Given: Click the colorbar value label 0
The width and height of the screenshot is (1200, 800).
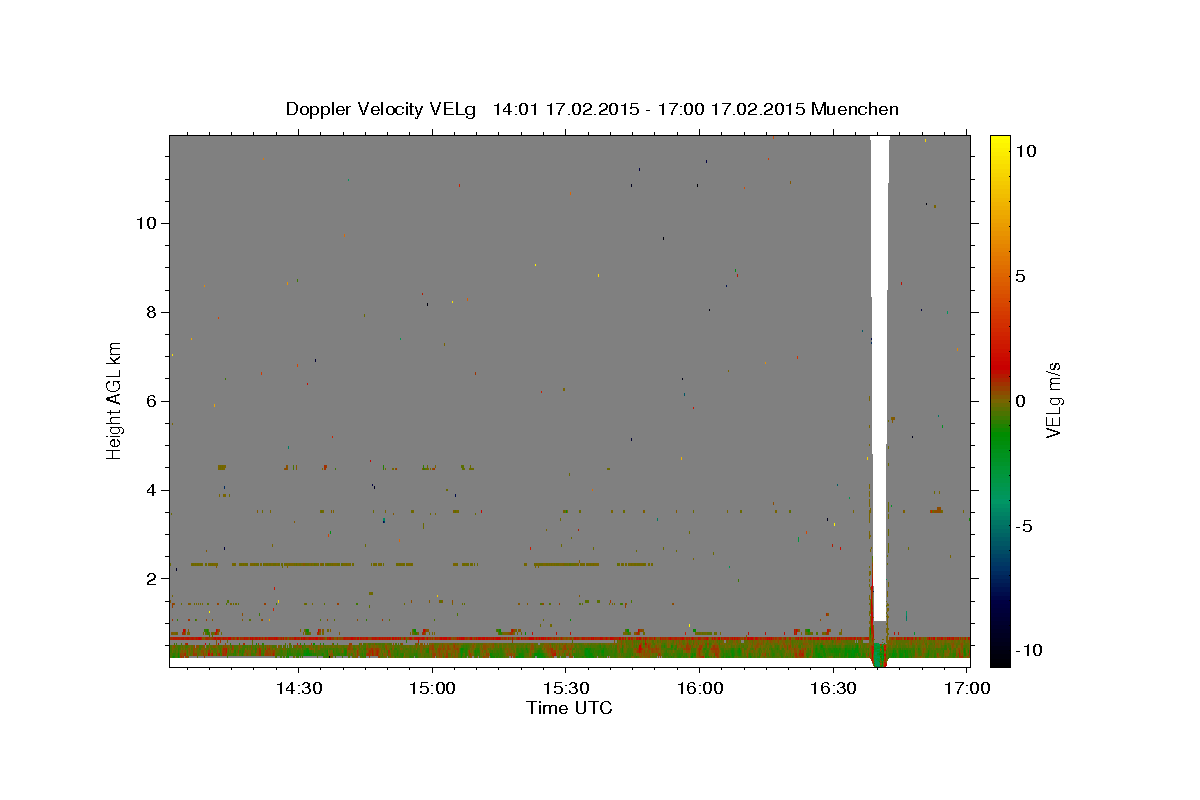Looking at the screenshot, I should click(1020, 401).
